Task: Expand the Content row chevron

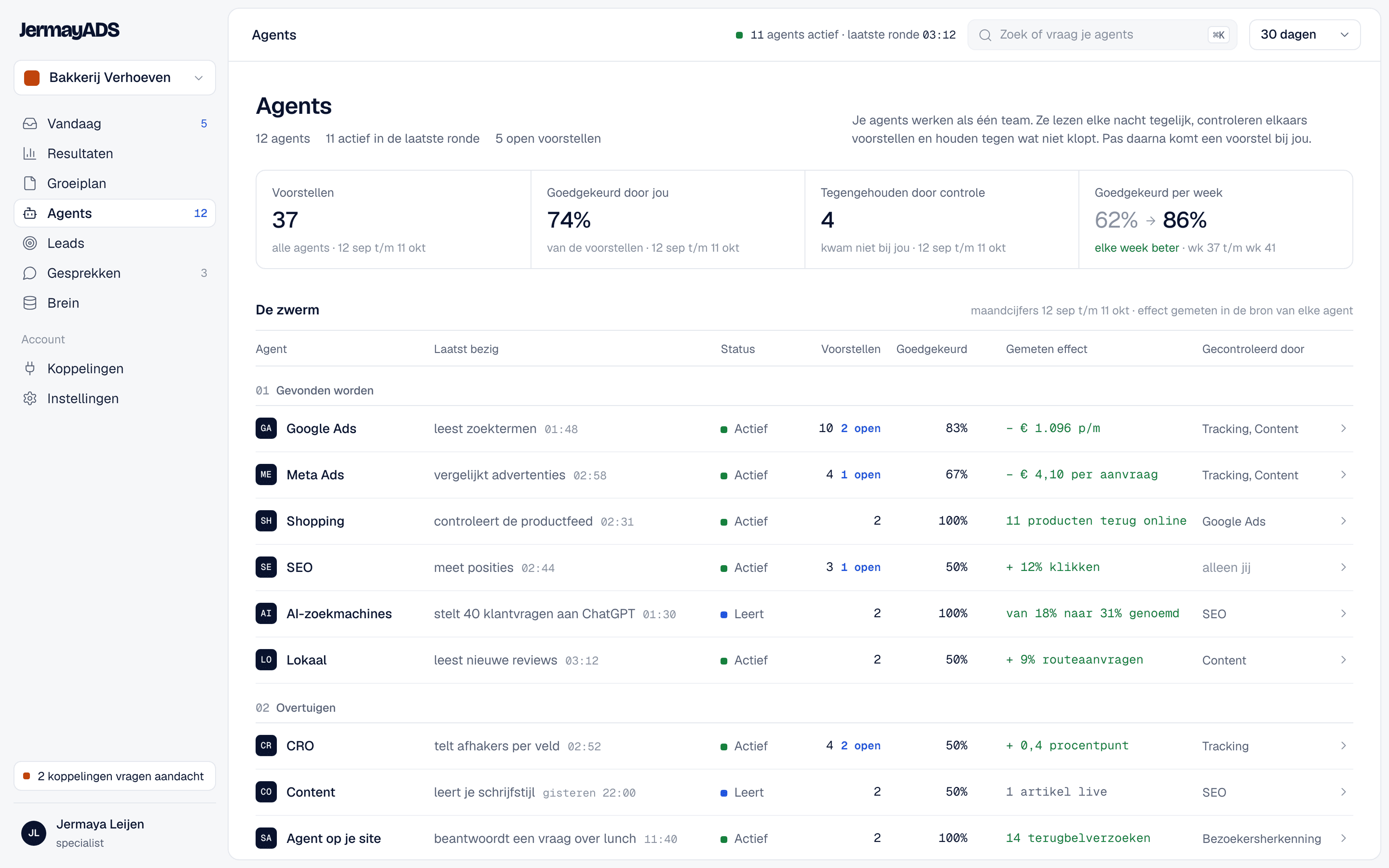Action: tap(1343, 792)
